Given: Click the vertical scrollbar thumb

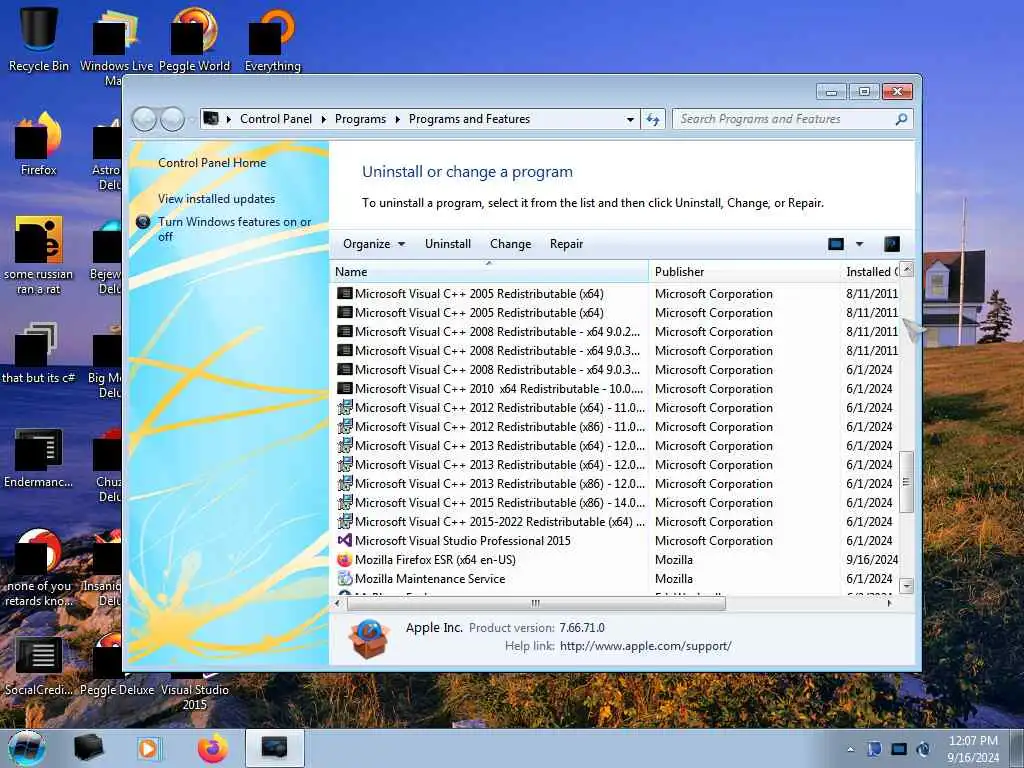Looking at the screenshot, I should pyautogui.click(x=906, y=482).
